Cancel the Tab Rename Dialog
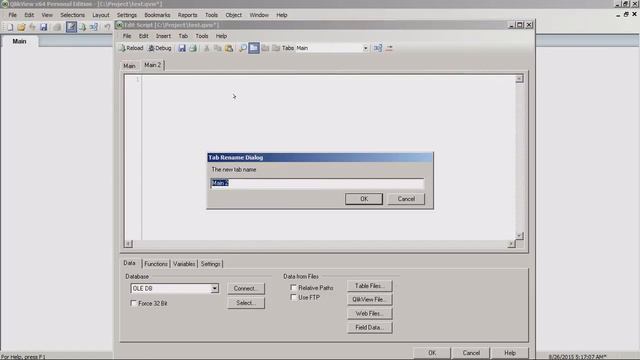This screenshot has width=640, height=360. coord(406,199)
